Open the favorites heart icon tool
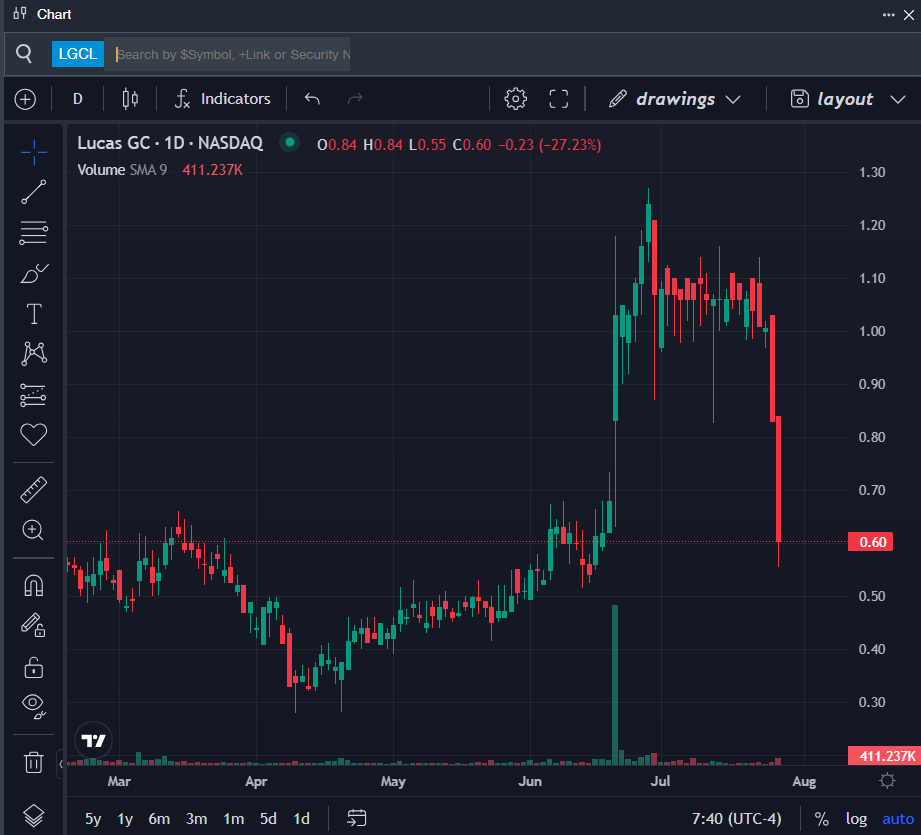Viewport: 921px width, 835px height. click(x=33, y=435)
